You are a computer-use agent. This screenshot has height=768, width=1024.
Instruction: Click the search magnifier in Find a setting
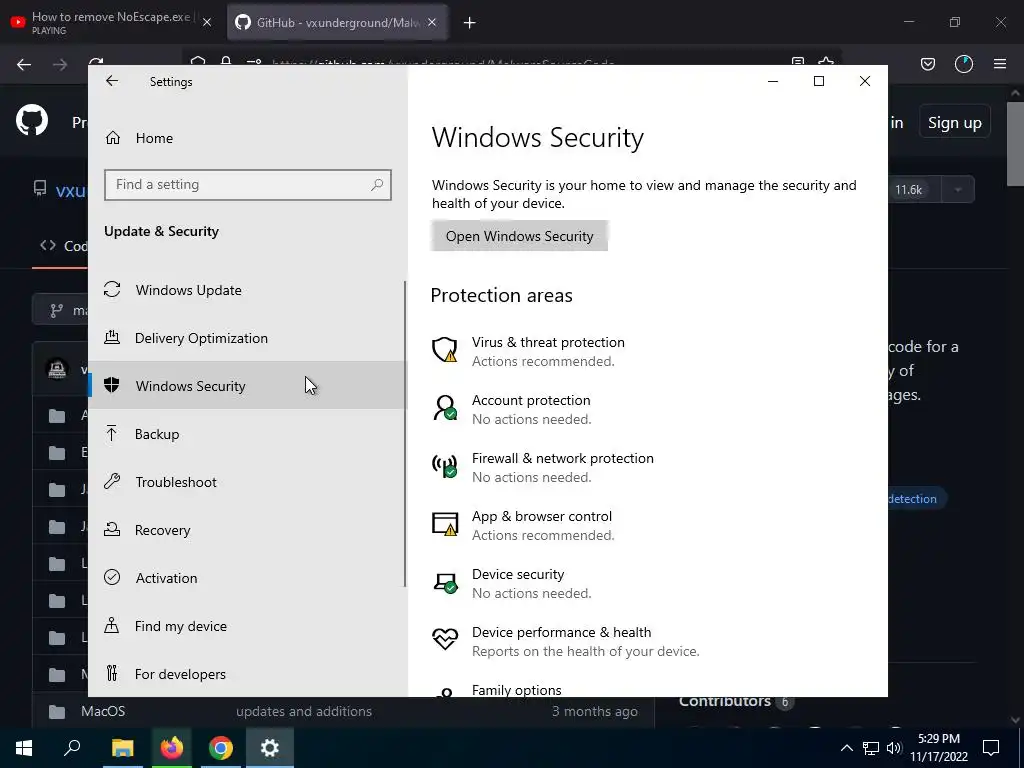pos(377,185)
